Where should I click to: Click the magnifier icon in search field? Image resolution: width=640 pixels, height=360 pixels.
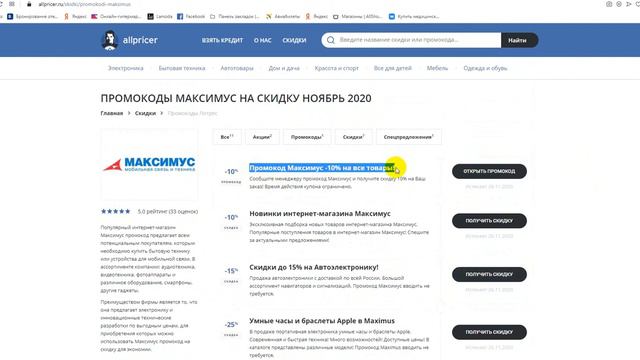point(331,40)
